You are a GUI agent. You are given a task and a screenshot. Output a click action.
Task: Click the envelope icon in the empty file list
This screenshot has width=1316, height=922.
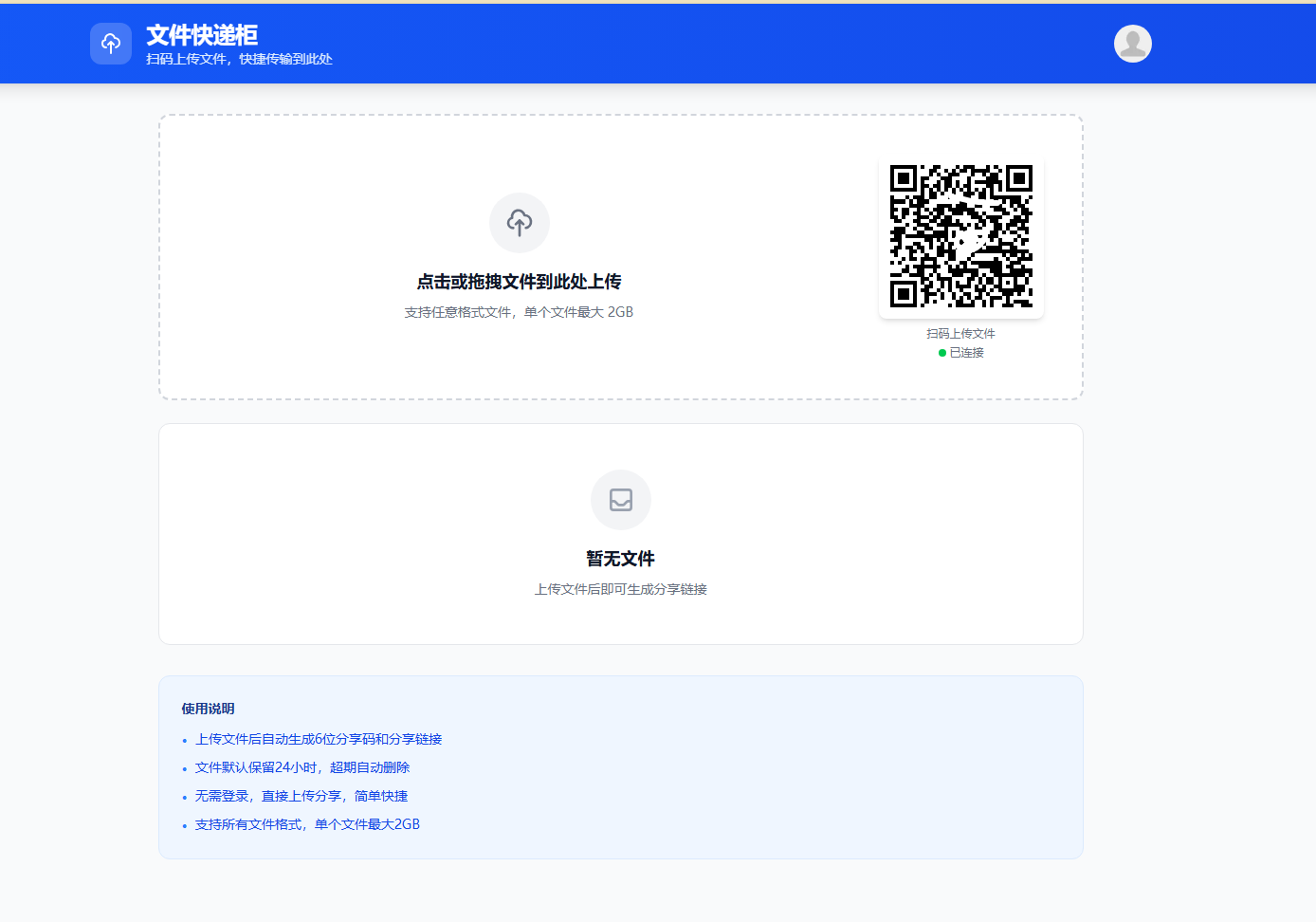[x=620, y=500]
